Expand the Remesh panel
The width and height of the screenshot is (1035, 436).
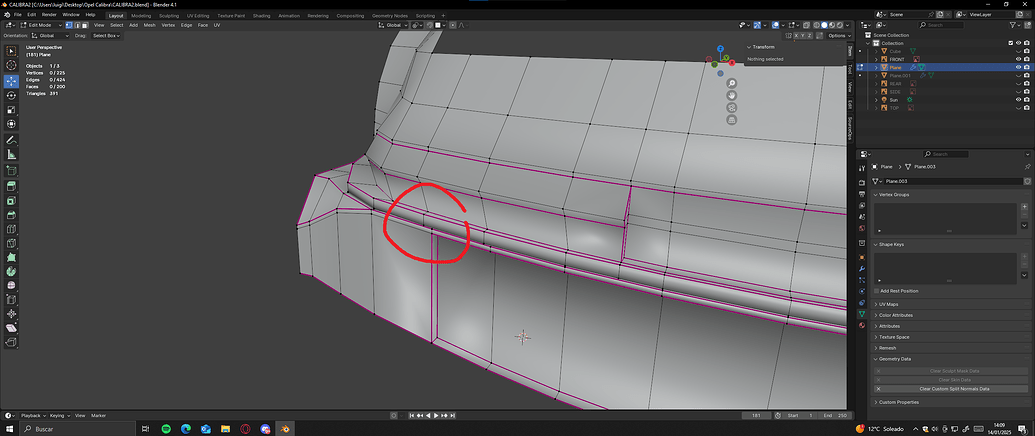tap(886, 348)
